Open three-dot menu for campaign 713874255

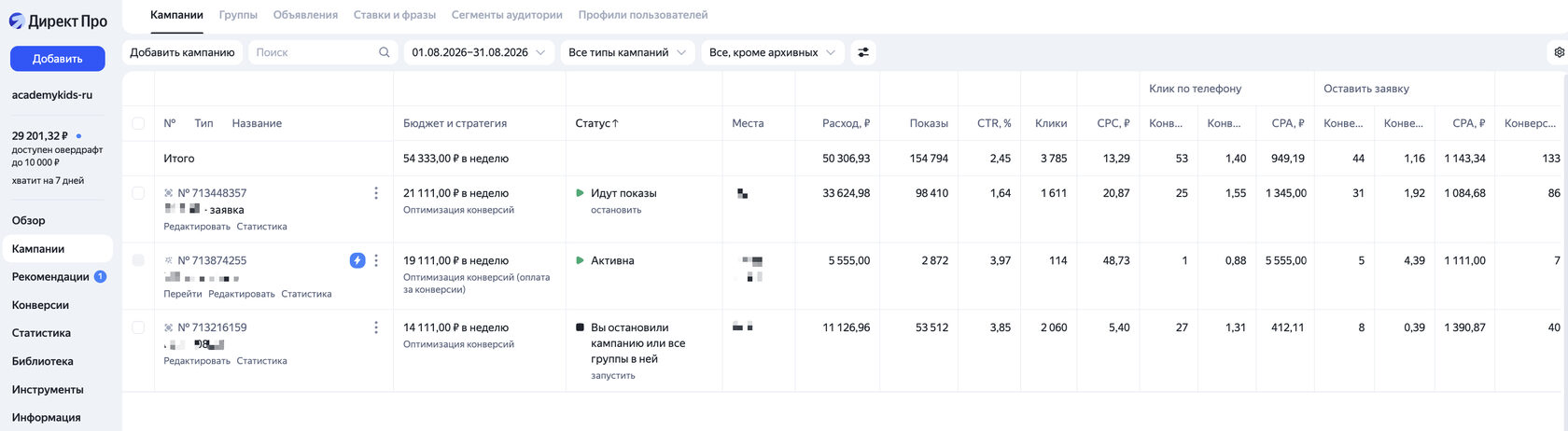(376, 260)
